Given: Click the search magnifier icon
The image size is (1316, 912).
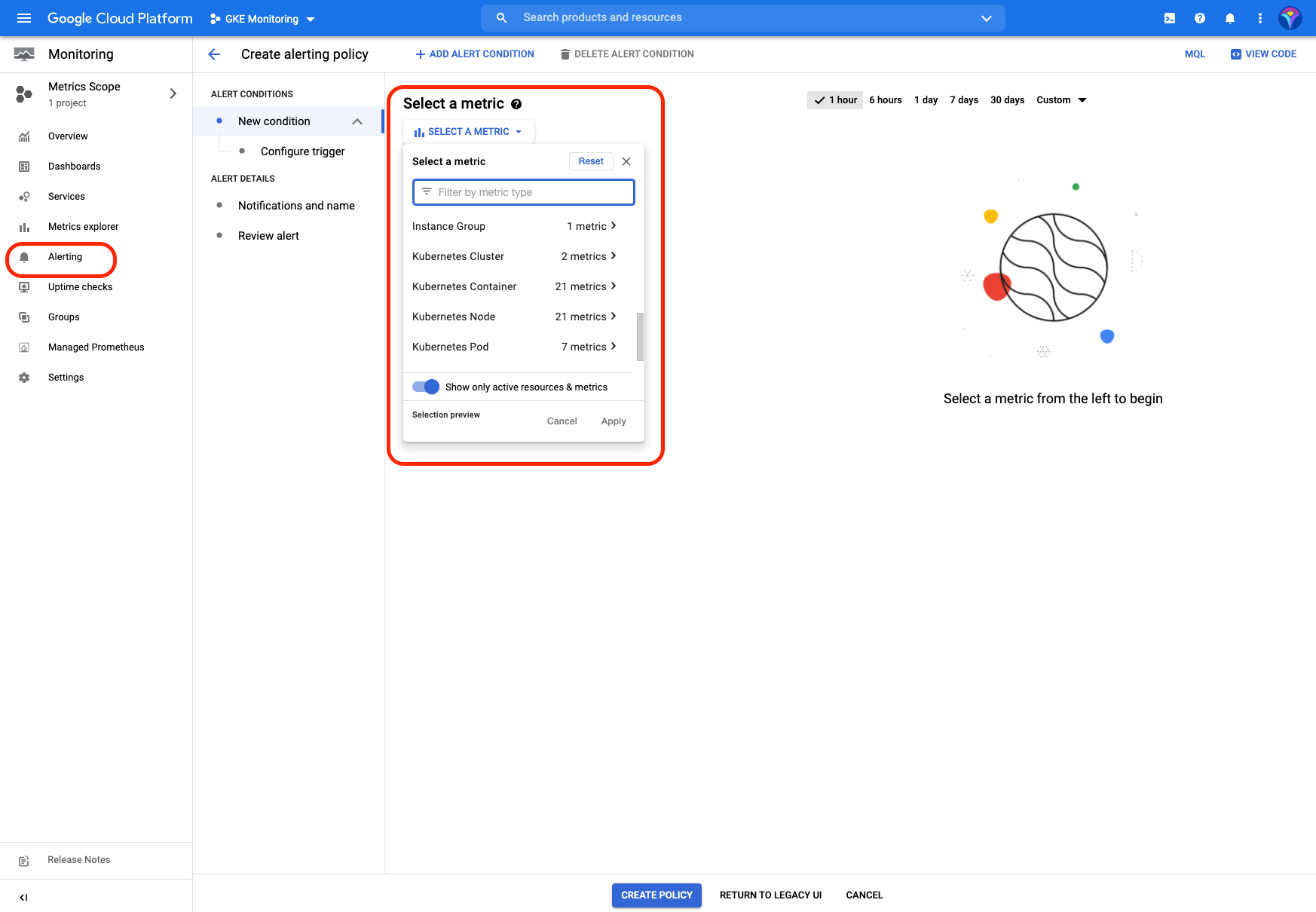Looking at the screenshot, I should point(501,17).
